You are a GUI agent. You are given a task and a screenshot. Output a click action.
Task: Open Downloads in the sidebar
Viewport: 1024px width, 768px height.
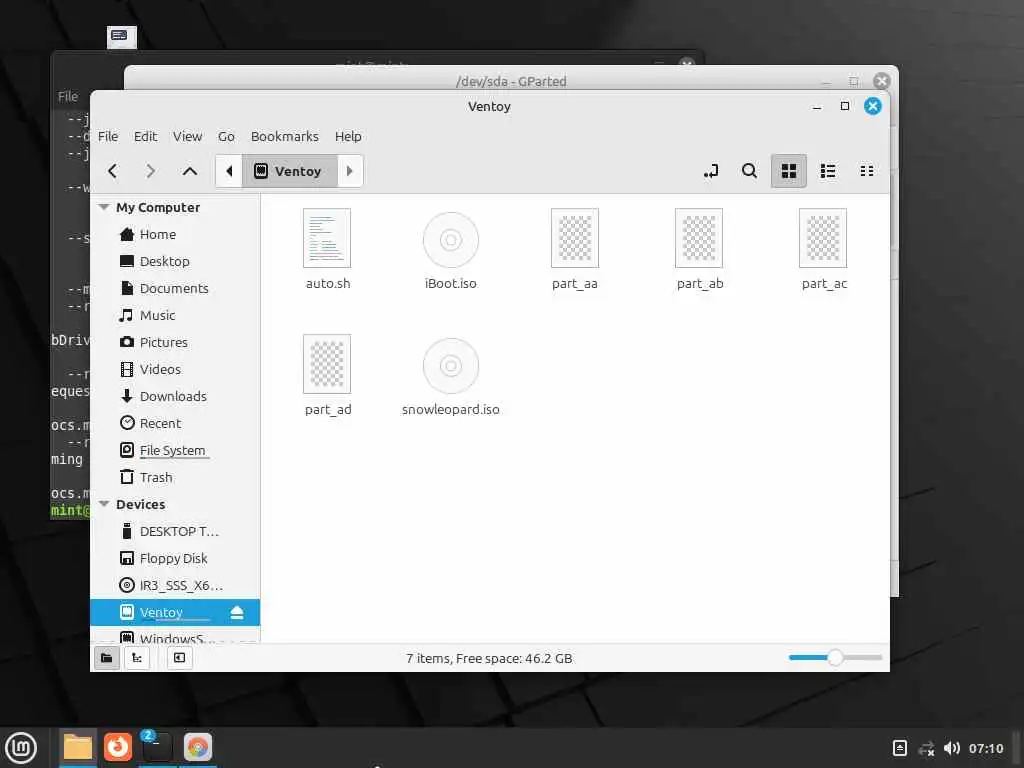tap(175, 396)
